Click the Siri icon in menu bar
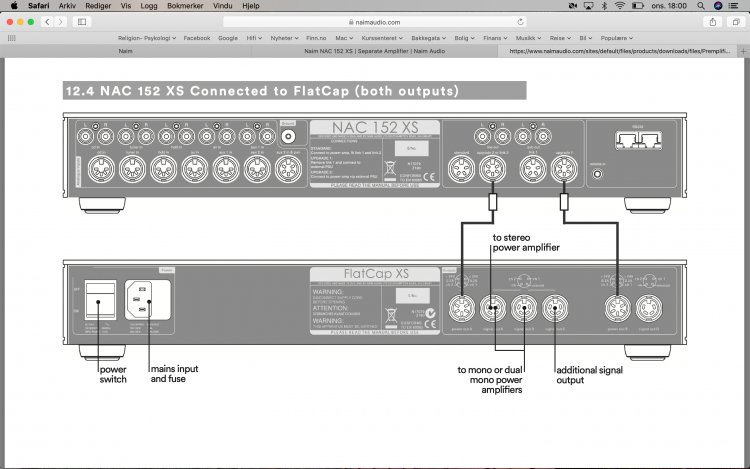750x469 pixels. pos(717,6)
